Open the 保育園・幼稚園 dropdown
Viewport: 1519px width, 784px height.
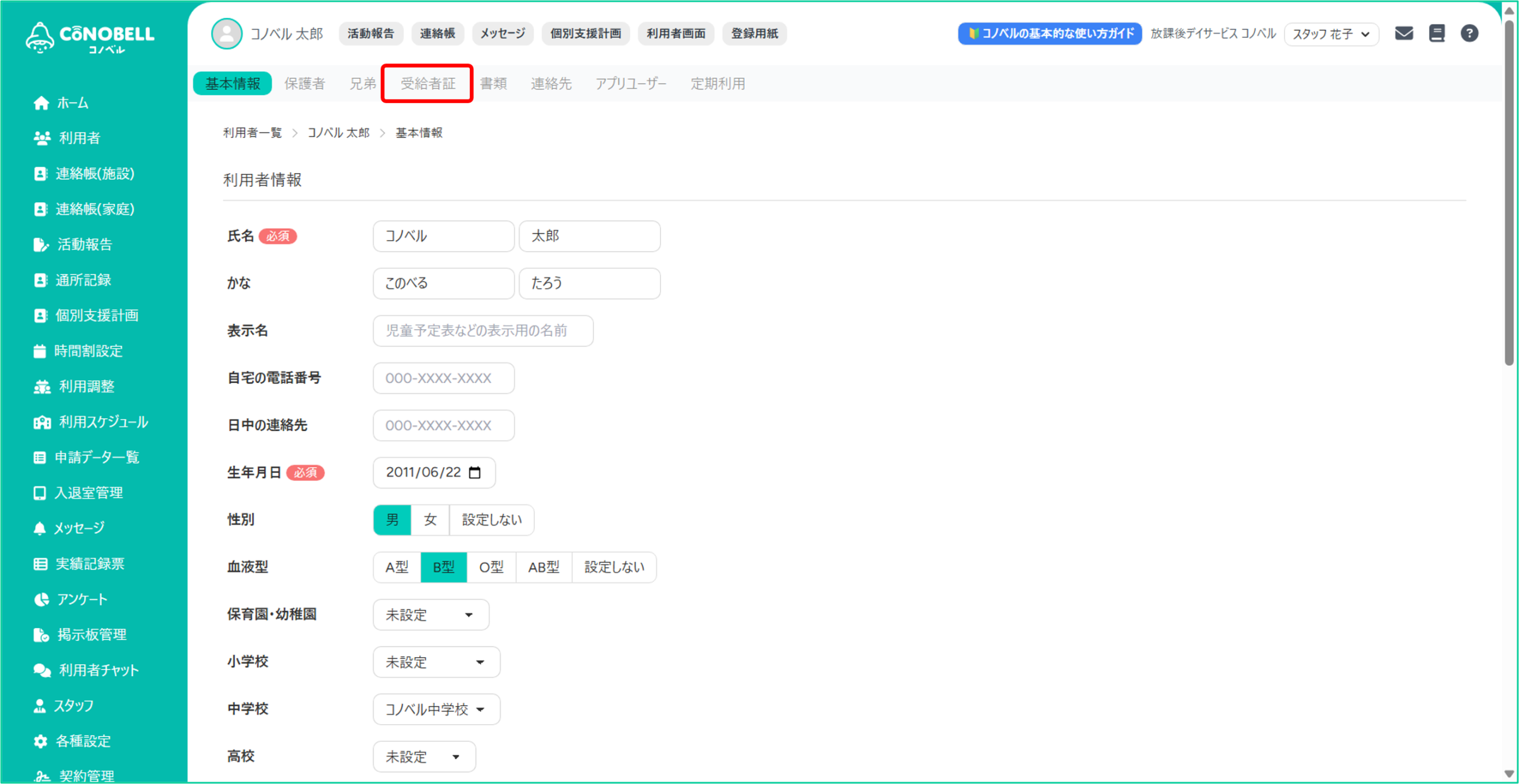click(x=430, y=615)
